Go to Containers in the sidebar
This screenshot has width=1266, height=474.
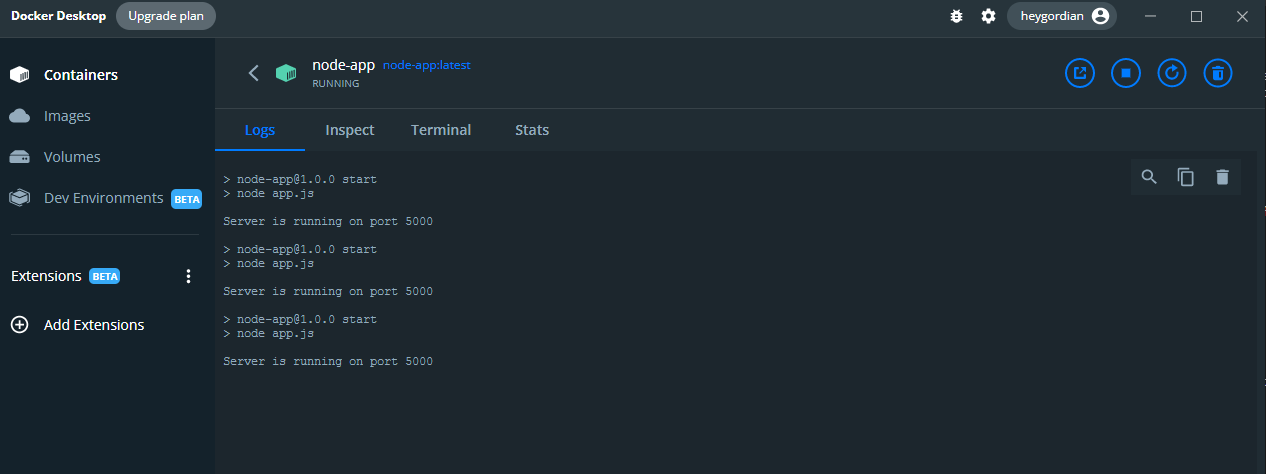81,75
